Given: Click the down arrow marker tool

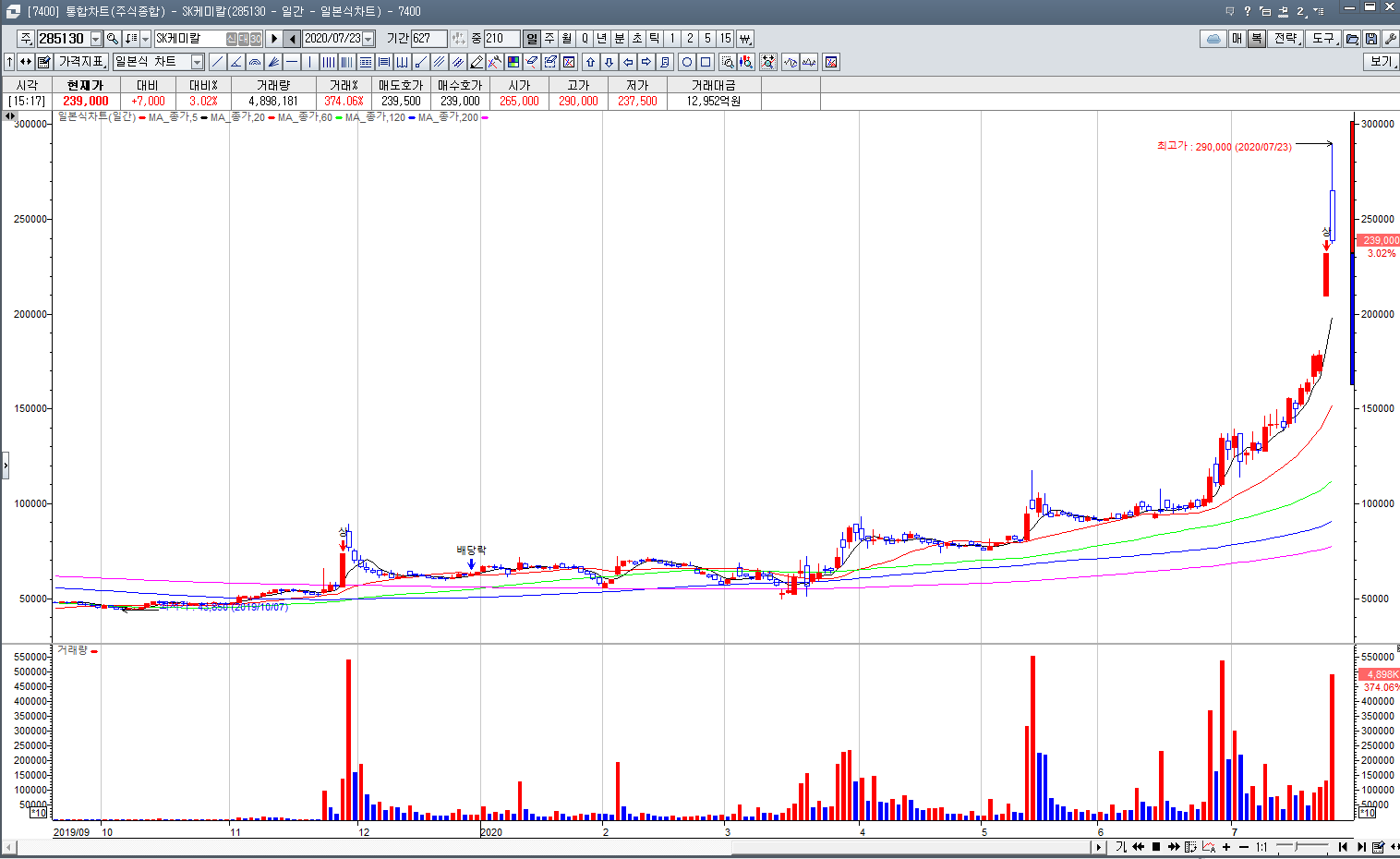Looking at the screenshot, I should (x=609, y=62).
